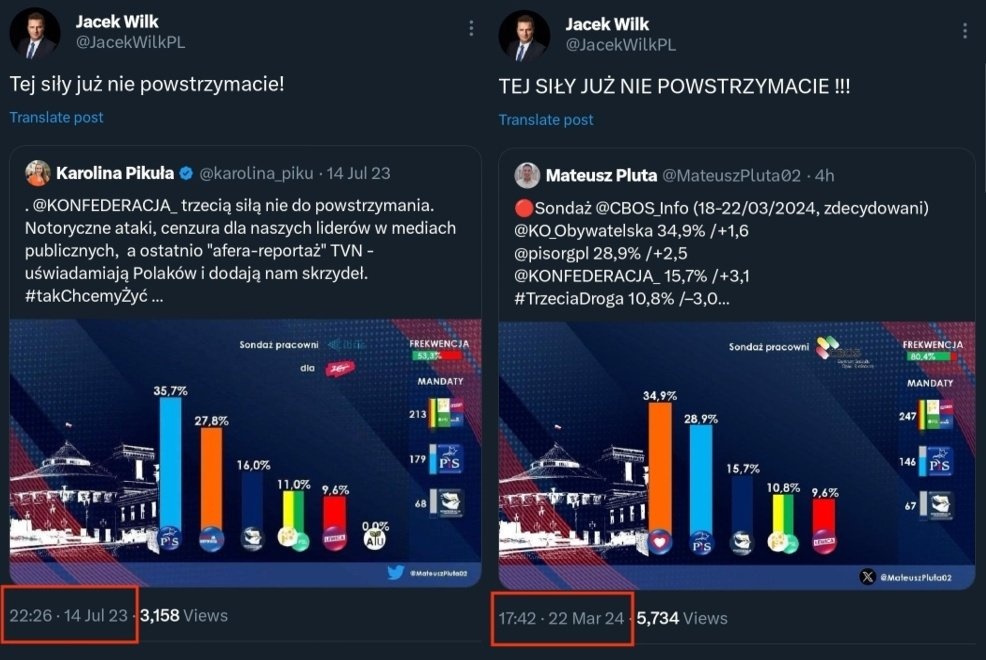
Task: Open Karolina Pikuła's quoted post name
Action: [x=115, y=173]
